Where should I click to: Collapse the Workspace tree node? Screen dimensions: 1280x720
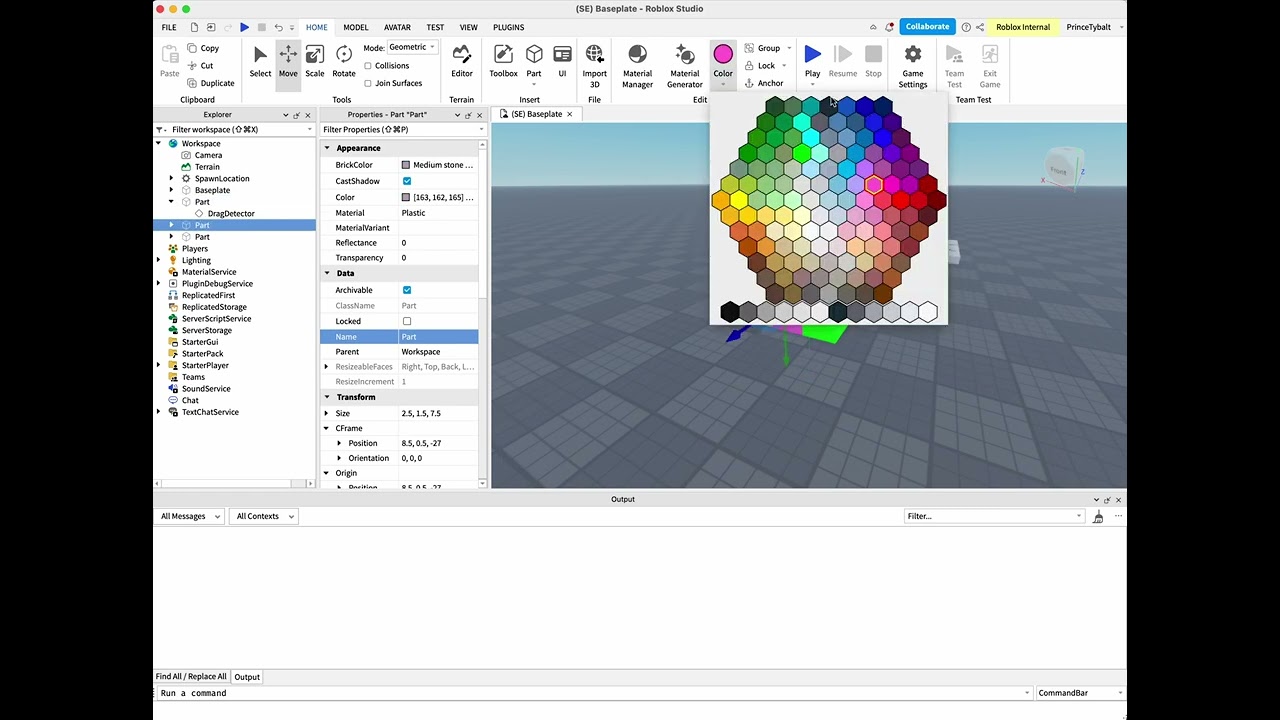pos(159,144)
